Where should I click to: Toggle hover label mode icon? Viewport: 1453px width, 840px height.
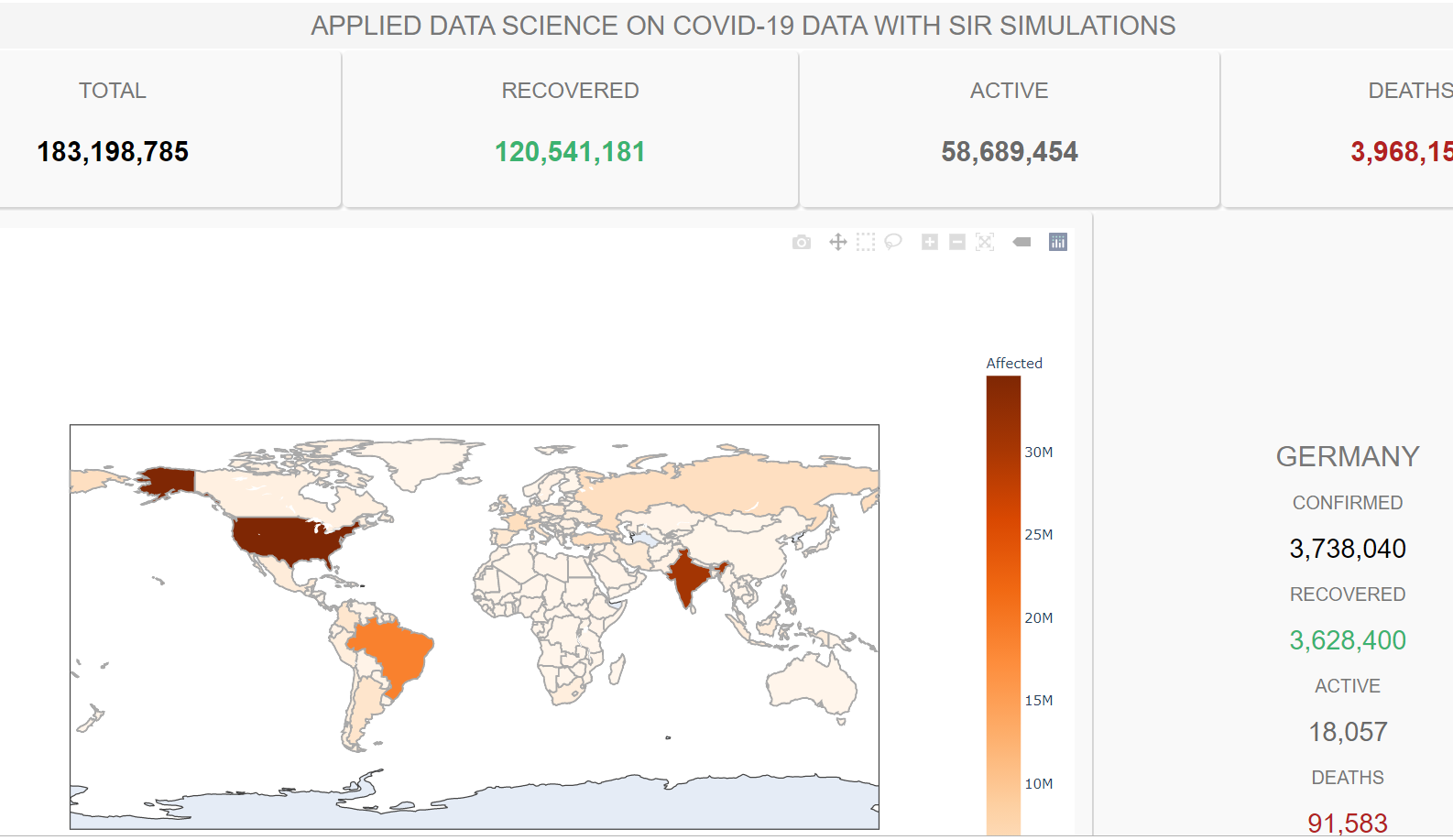1021,242
